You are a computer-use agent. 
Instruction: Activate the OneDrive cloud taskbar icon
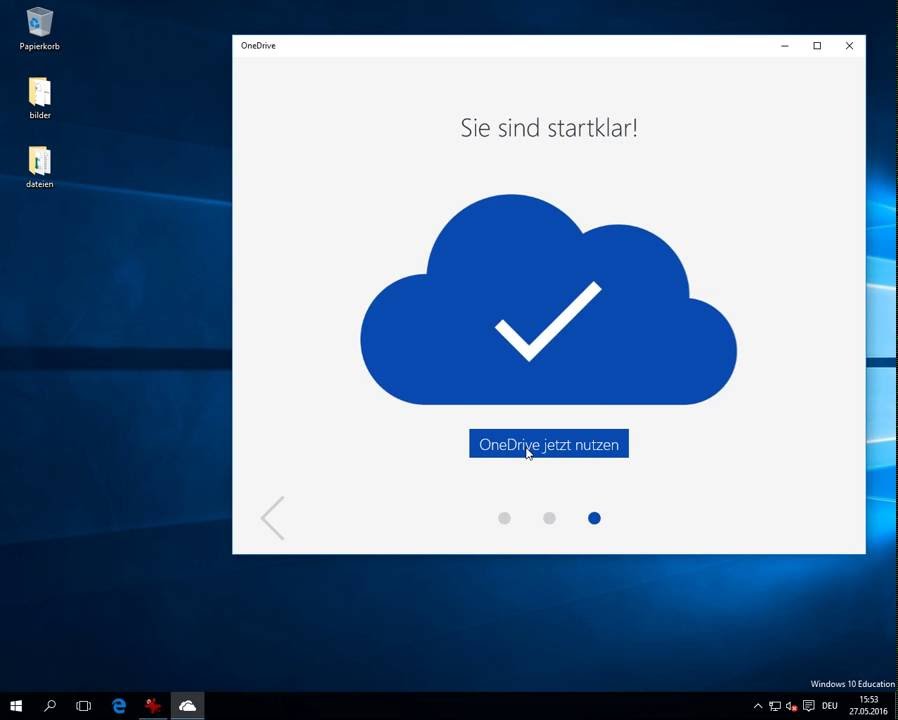[x=187, y=706]
